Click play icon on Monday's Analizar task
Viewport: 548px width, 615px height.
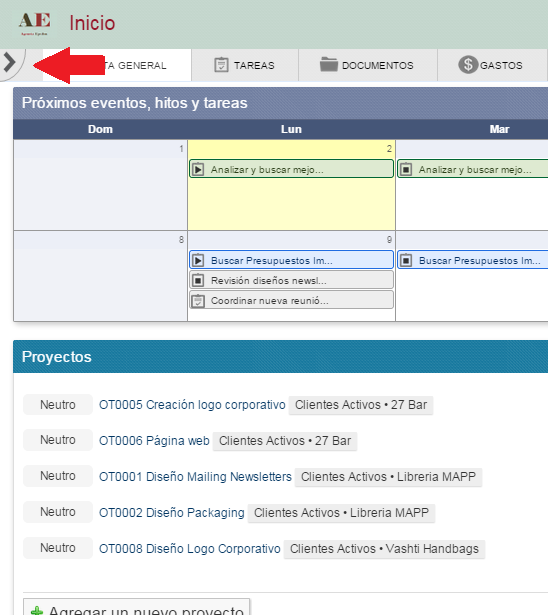tap(198, 169)
